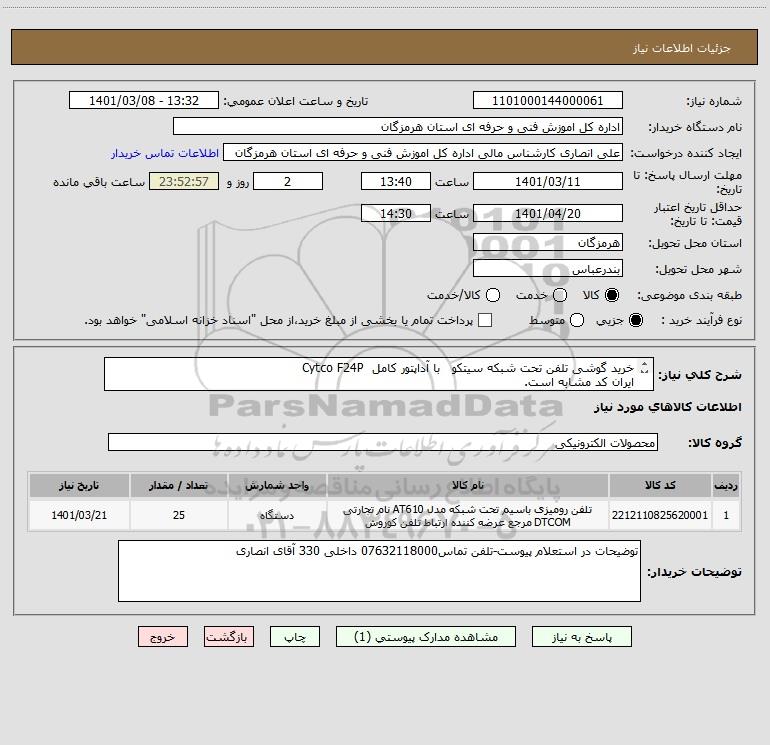
Task: Click unit cell دستگاه
Action: 277,515
